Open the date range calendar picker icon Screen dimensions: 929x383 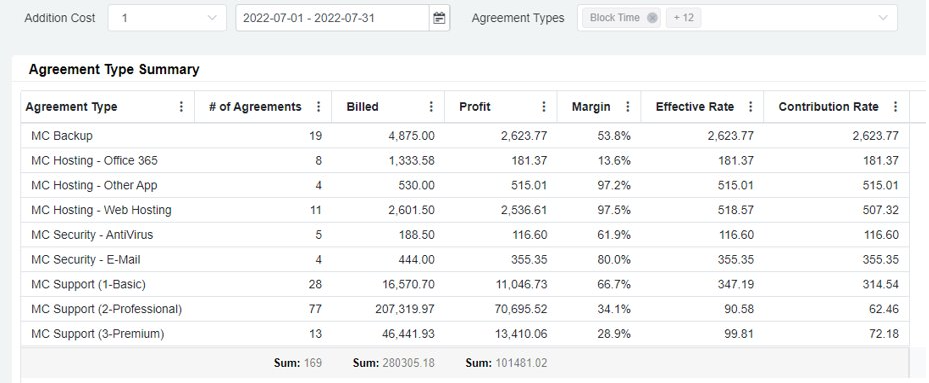(439, 18)
